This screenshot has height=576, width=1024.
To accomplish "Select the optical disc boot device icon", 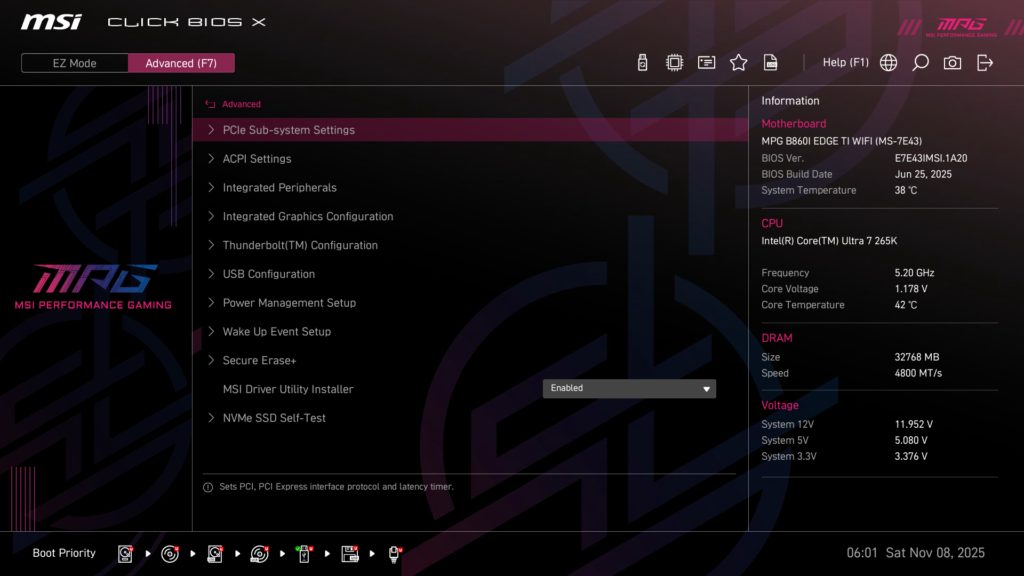I will tap(168, 553).
